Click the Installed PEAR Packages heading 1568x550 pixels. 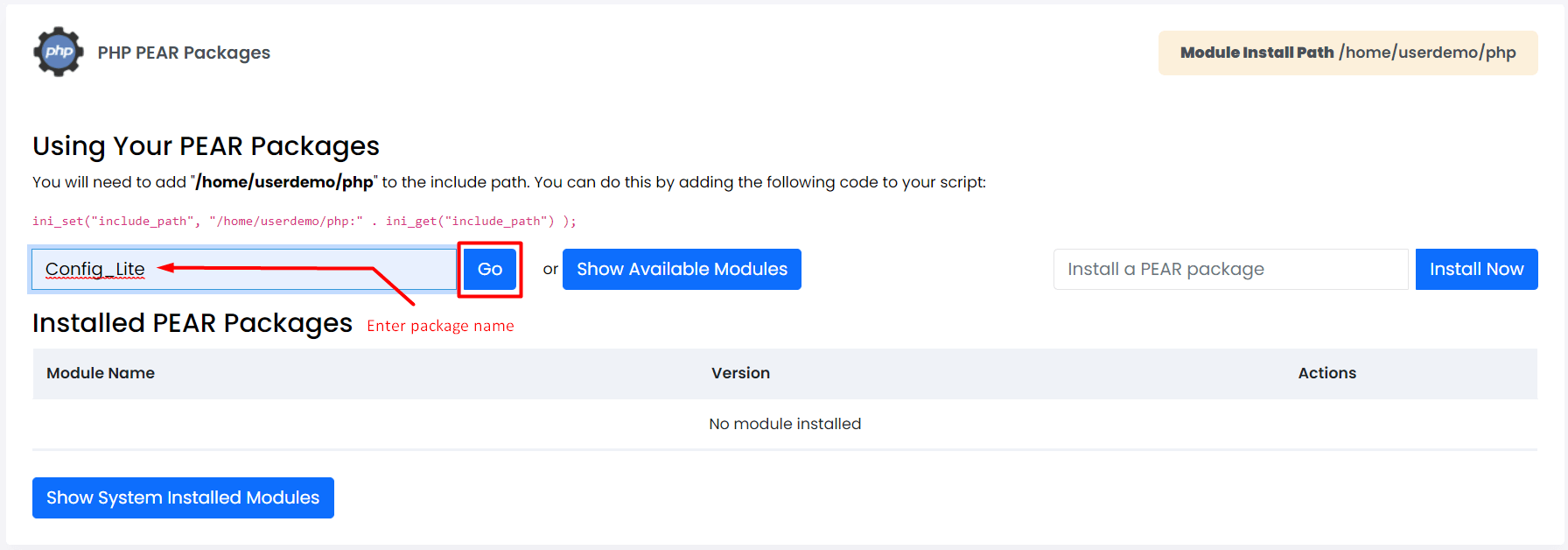pyautogui.click(x=192, y=323)
